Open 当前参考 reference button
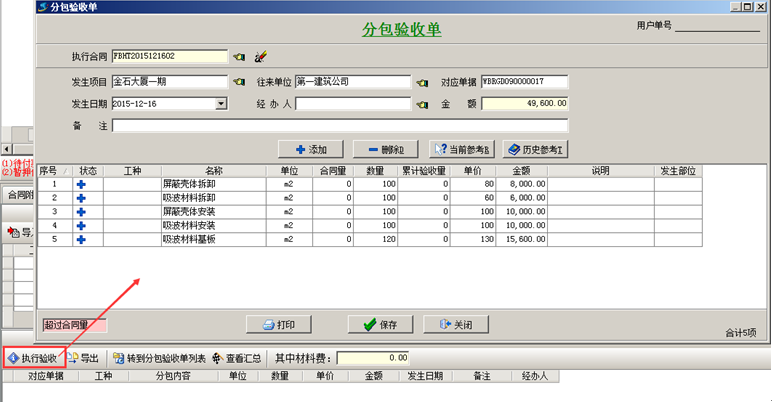This screenshot has width=772, height=402. tap(461, 149)
